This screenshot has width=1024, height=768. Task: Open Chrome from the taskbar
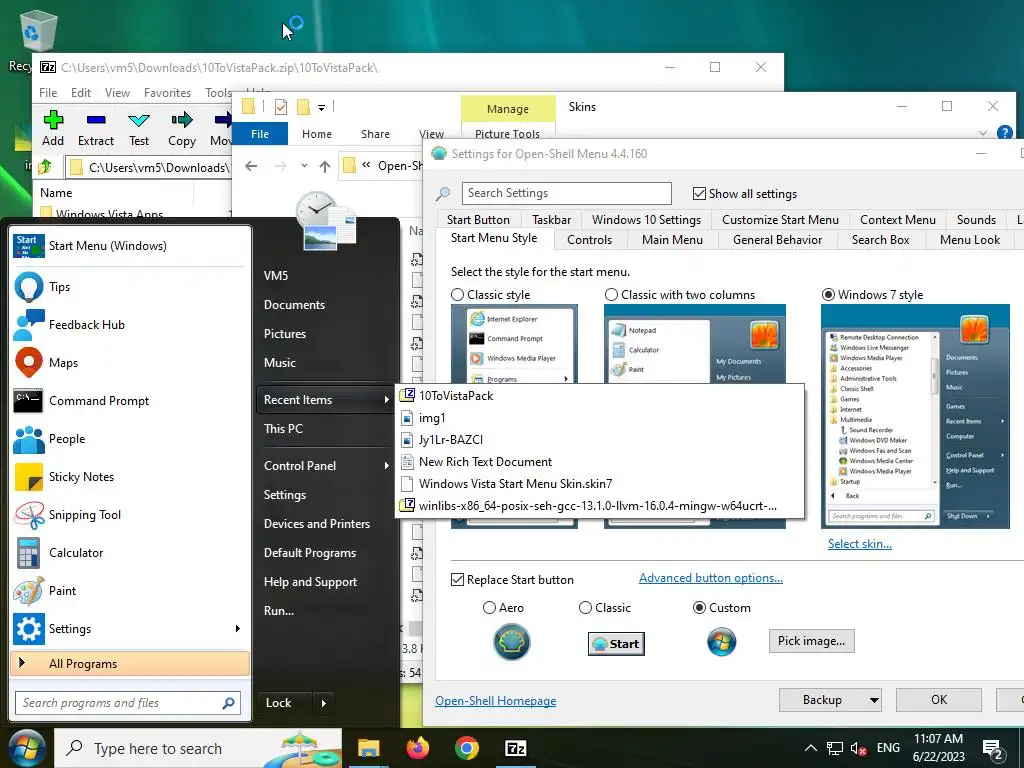(467, 748)
